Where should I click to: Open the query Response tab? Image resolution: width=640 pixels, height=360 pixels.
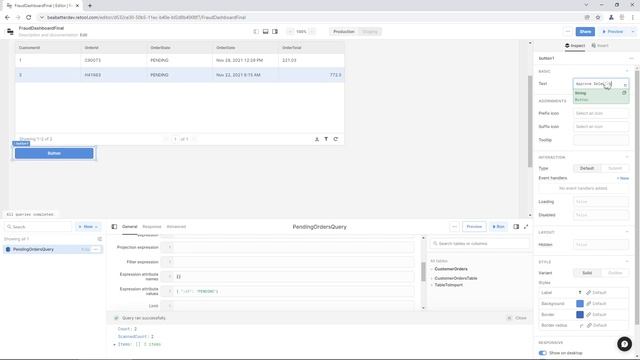coord(151,227)
